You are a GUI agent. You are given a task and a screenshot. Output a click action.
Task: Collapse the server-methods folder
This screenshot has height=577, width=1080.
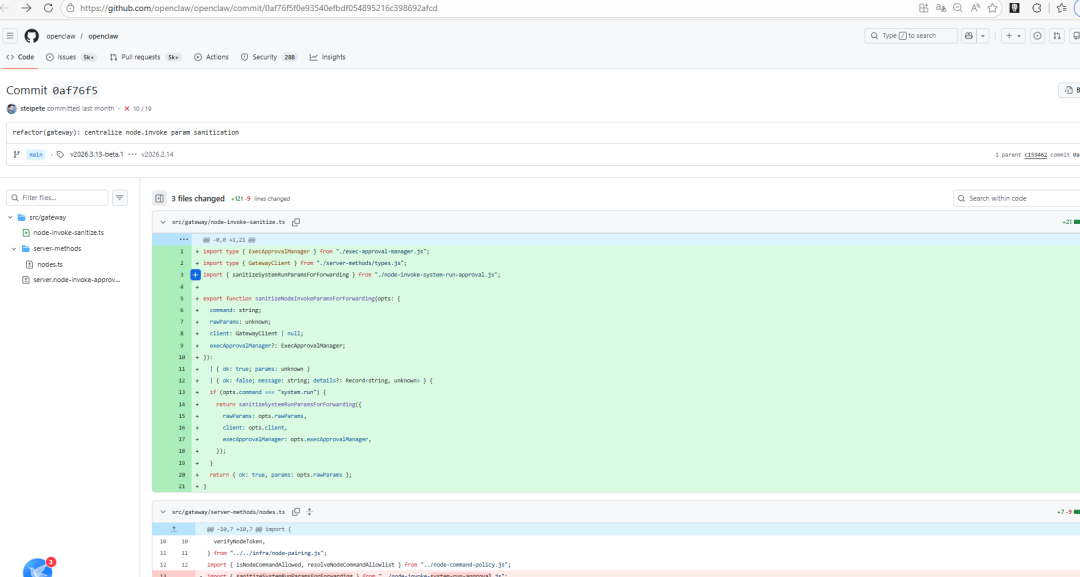14,248
